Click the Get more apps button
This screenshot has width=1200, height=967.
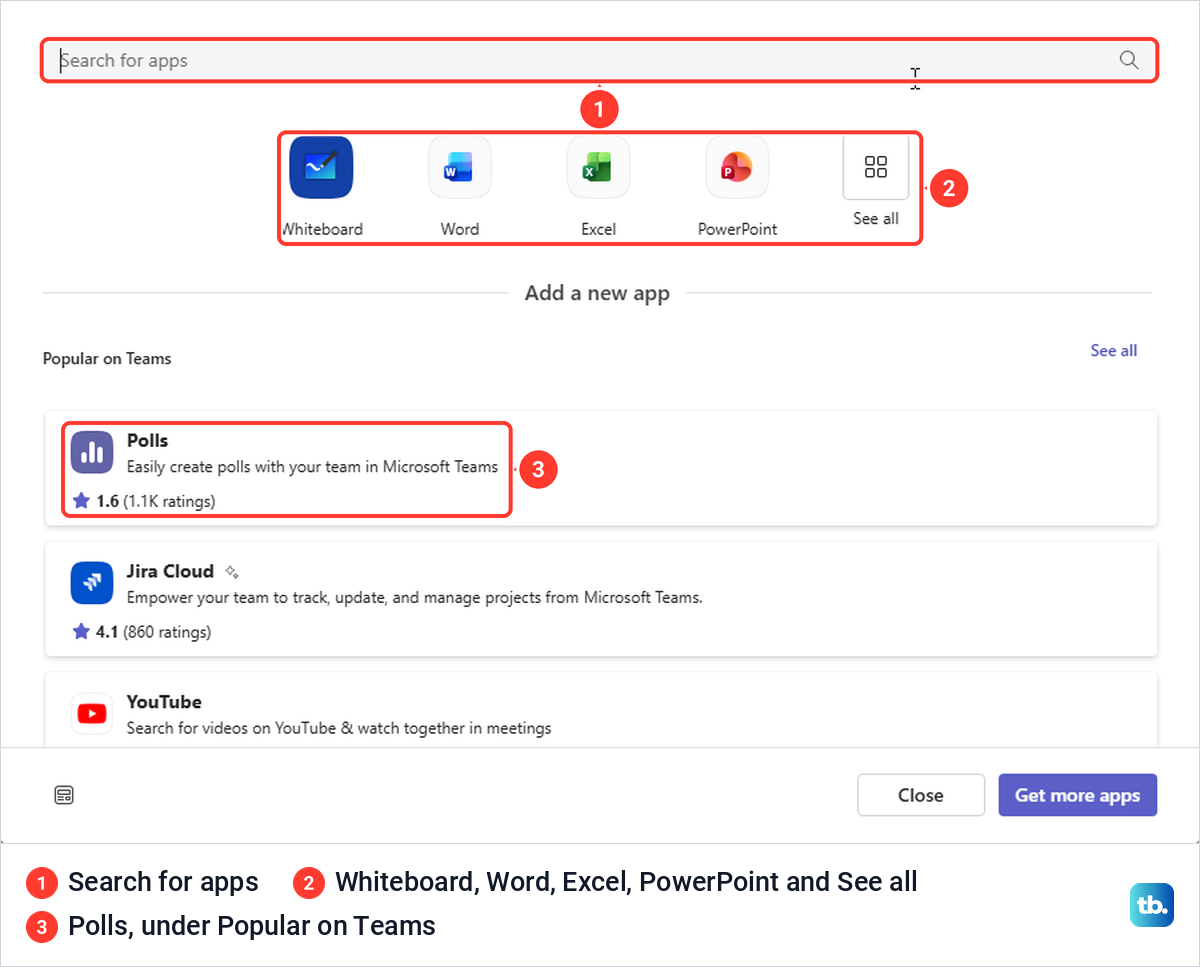[1077, 795]
